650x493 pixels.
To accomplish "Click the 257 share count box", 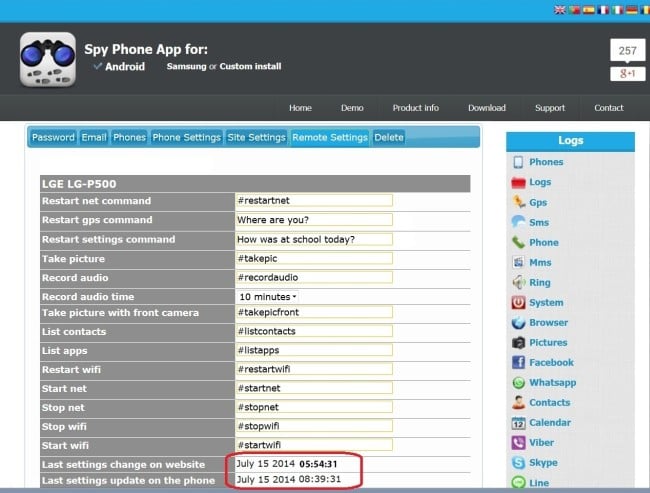I will [x=628, y=51].
